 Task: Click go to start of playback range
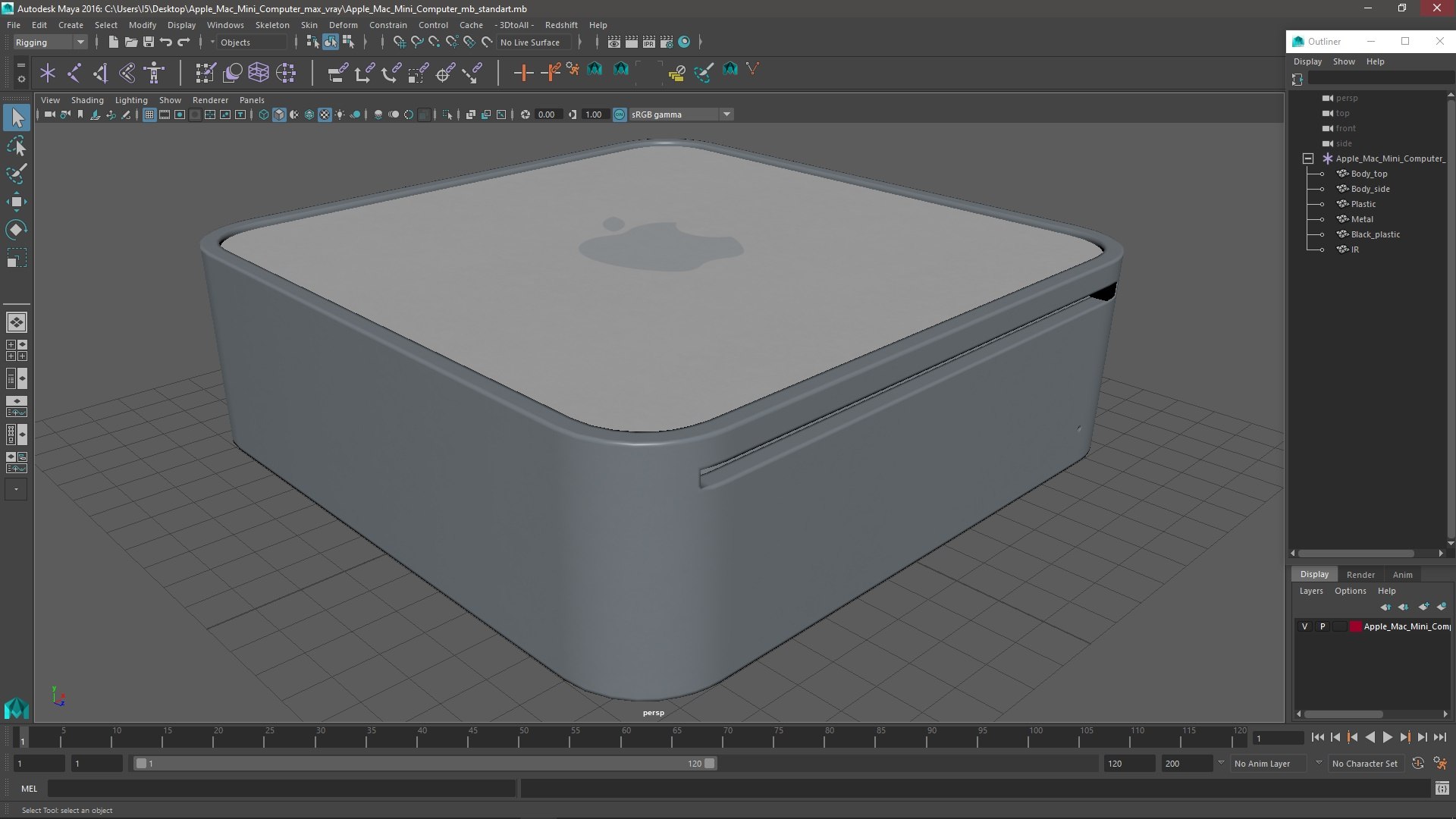pyautogui.click(x=1317, y=737)
